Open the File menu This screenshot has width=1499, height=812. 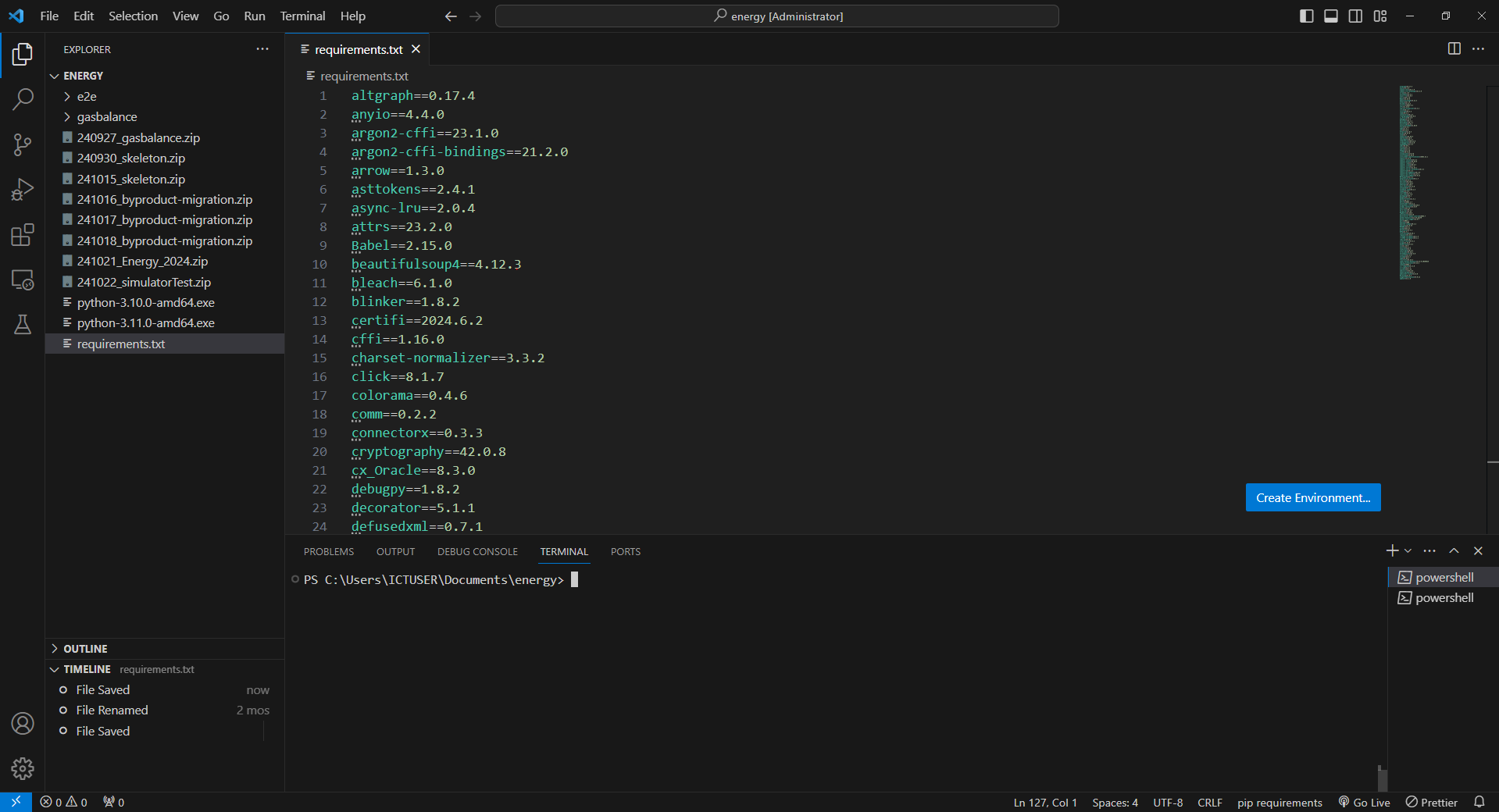pyautogui.click(x=49, y=16)
